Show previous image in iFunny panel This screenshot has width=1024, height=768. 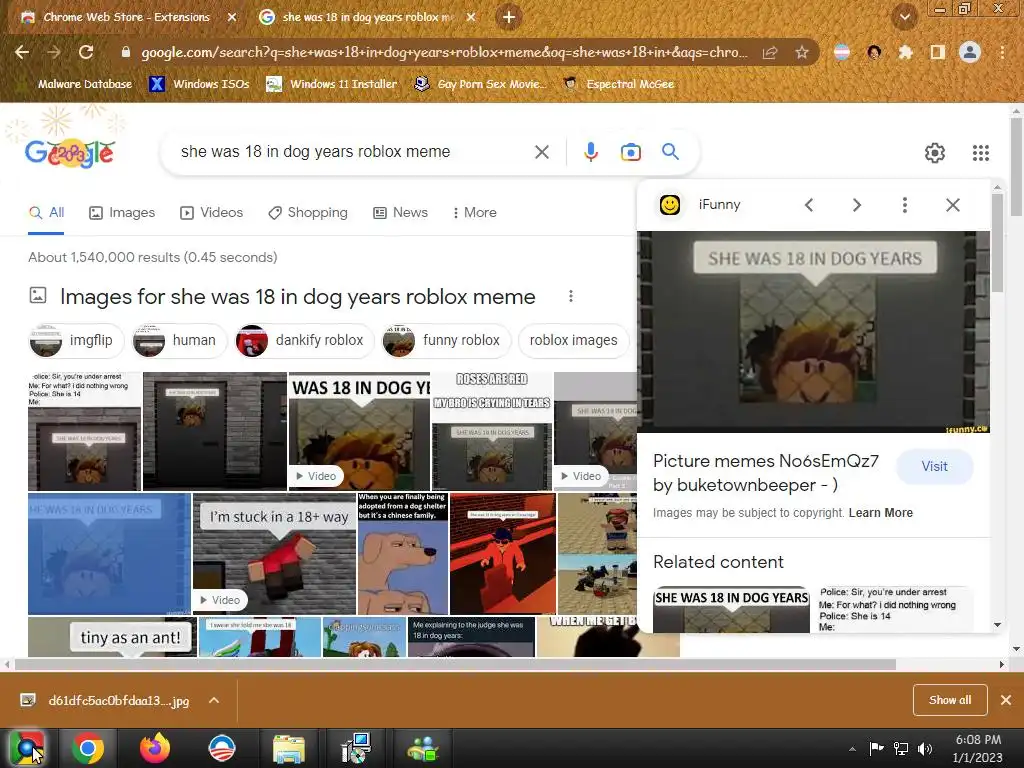coord(808,205)
